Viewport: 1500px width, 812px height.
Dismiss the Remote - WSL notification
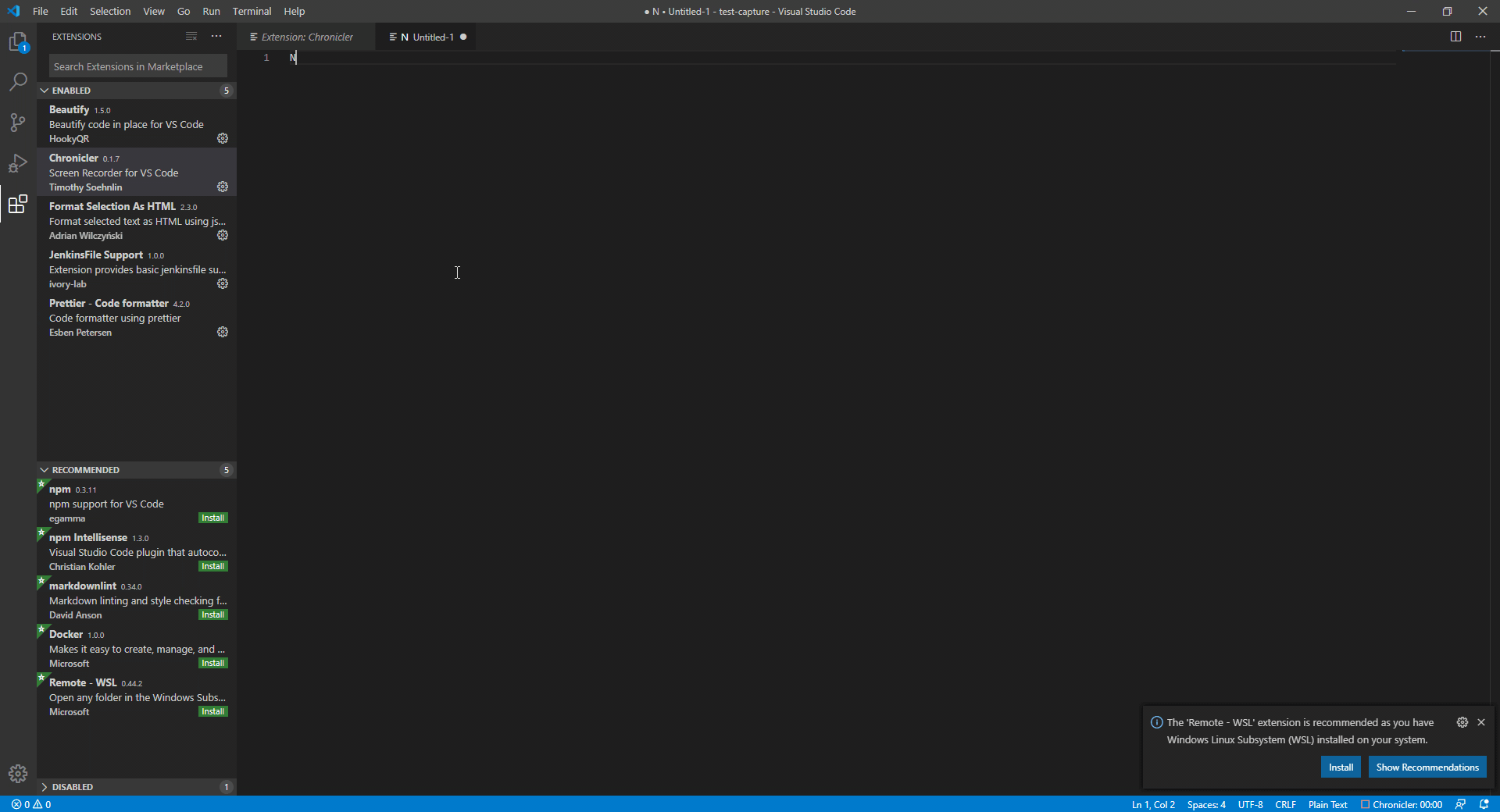coord(1481,722)
